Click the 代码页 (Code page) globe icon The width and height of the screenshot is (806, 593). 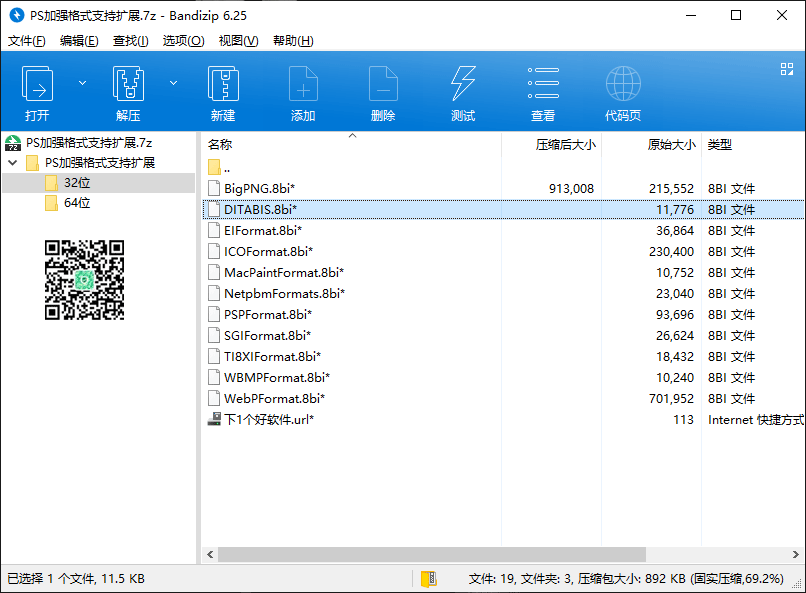tap(623, 84)
